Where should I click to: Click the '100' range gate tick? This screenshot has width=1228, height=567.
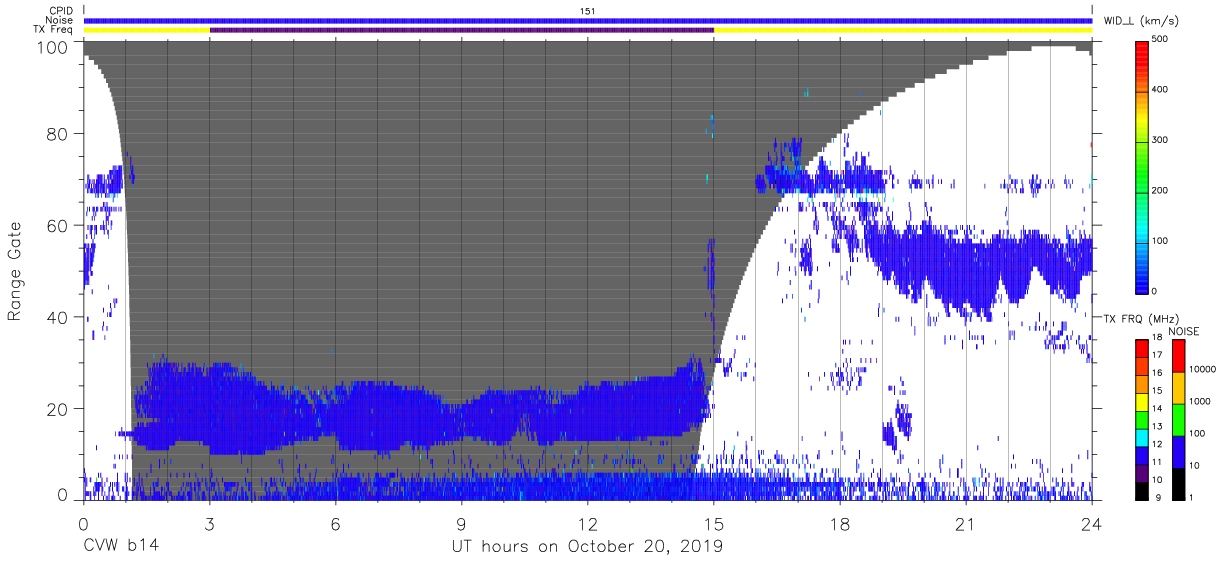coord(54,47)
